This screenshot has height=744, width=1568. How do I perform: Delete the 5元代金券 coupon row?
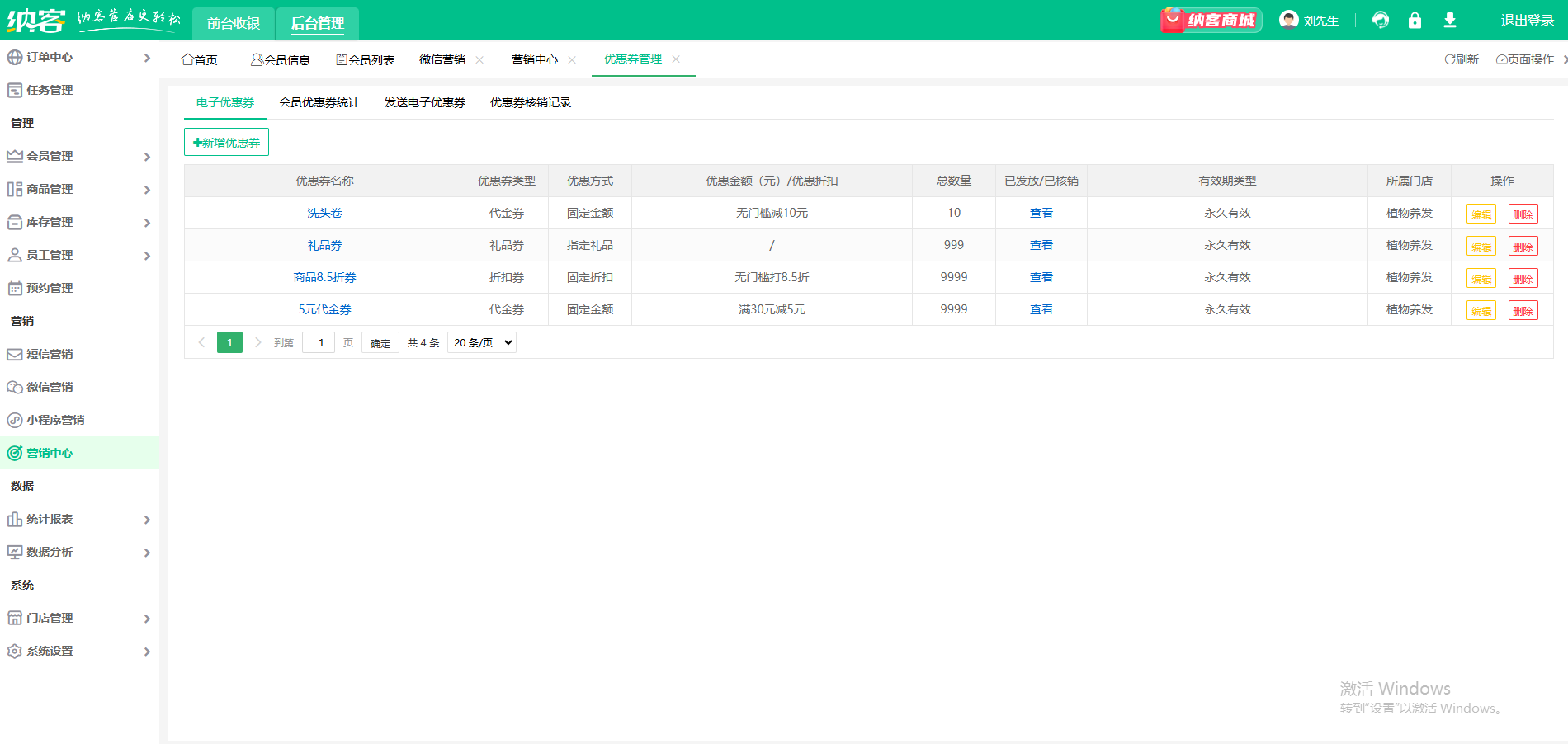(1523, 311)
